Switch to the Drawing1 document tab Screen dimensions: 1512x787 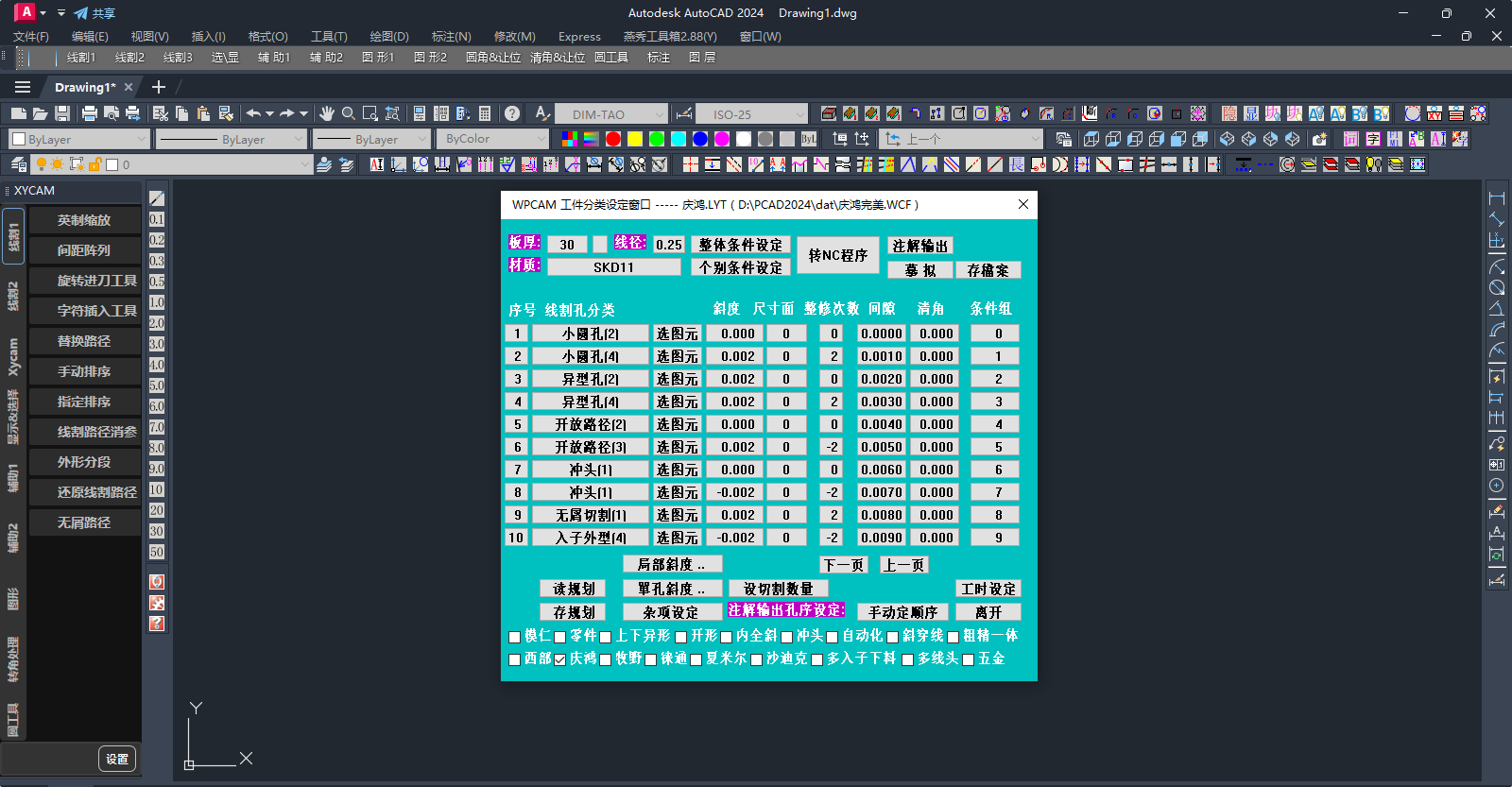[x=85, y=87]
